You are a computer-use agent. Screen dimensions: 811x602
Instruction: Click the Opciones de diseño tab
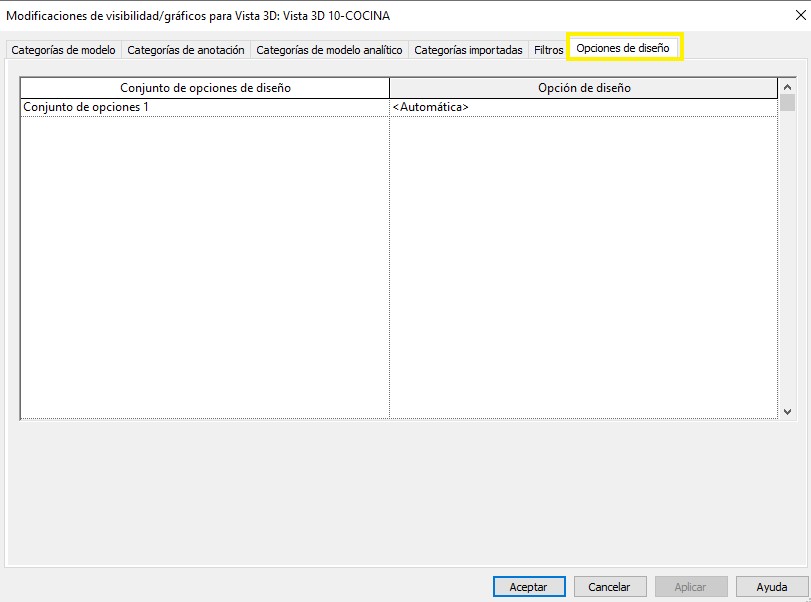(623, 49)
